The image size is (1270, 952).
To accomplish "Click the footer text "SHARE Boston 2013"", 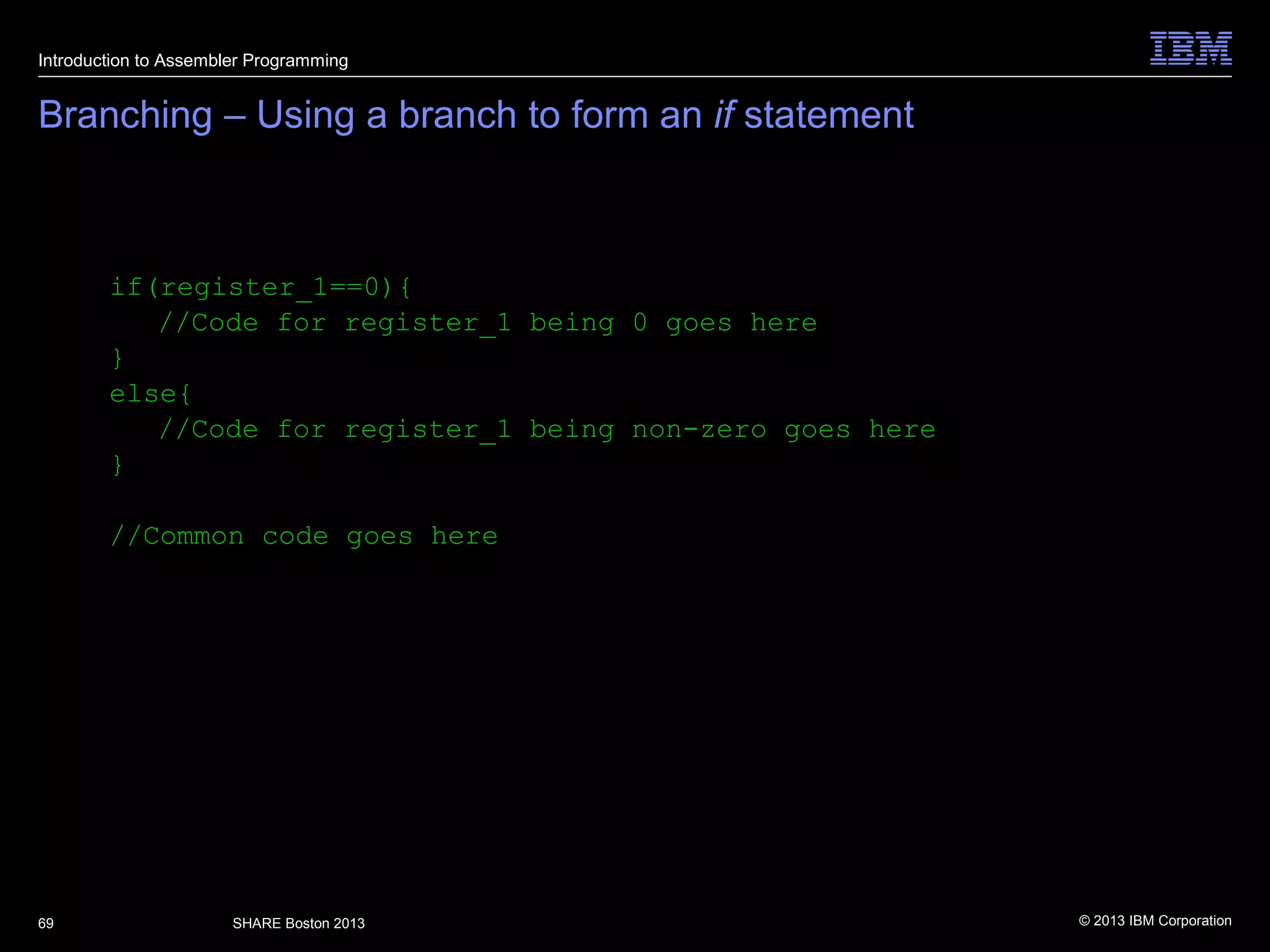I will (x=298, y=923).
